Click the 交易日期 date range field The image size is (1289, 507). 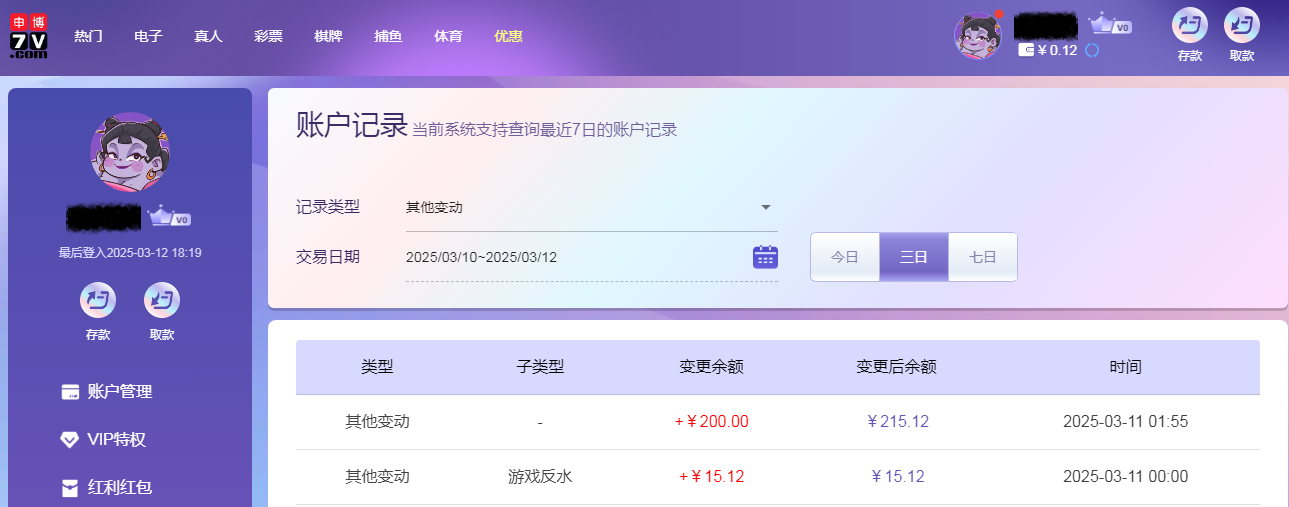point(592,257)
